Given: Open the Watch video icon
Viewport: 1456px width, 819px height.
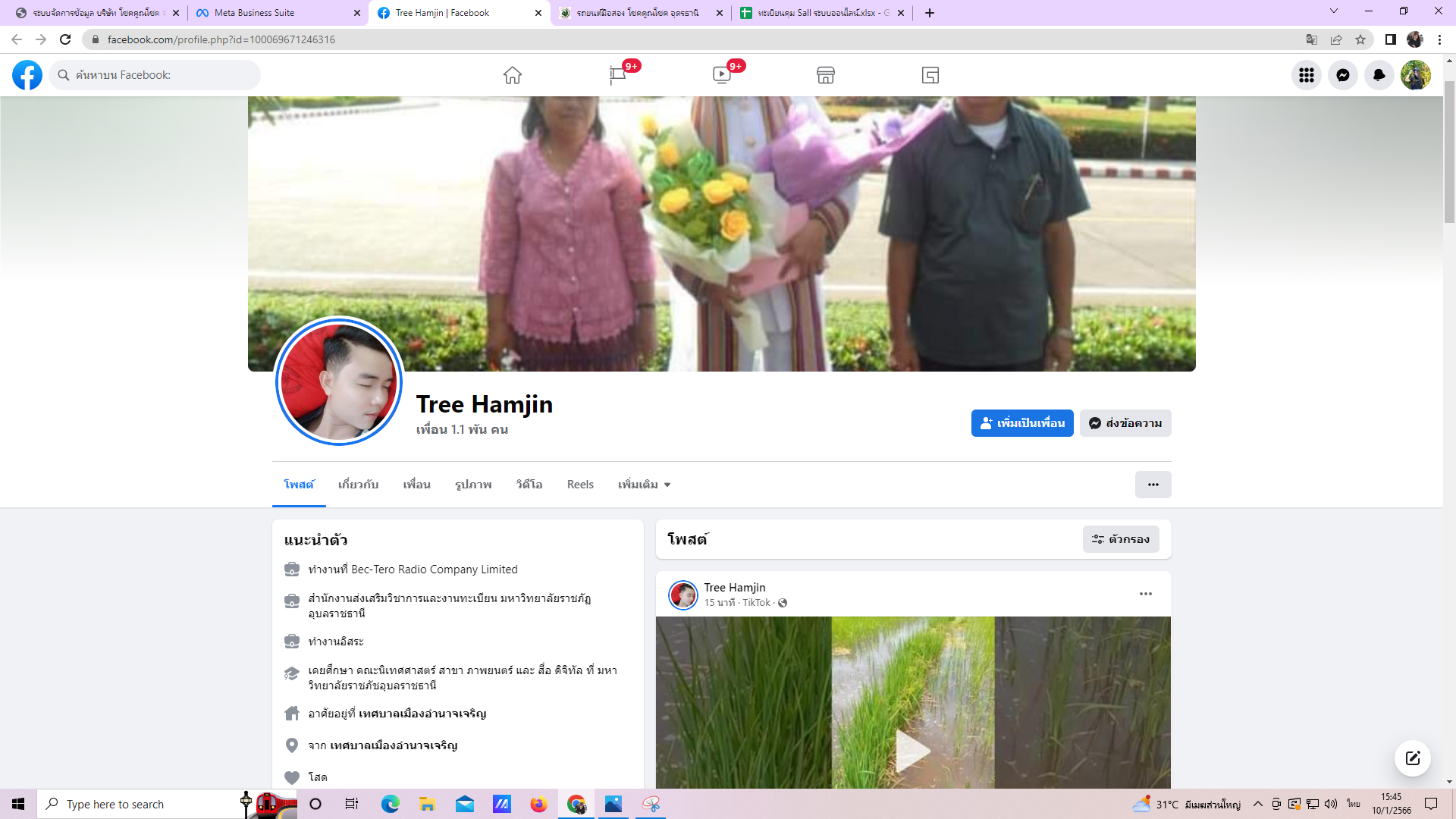Looking at the screenshot, I should click(721, 75).
